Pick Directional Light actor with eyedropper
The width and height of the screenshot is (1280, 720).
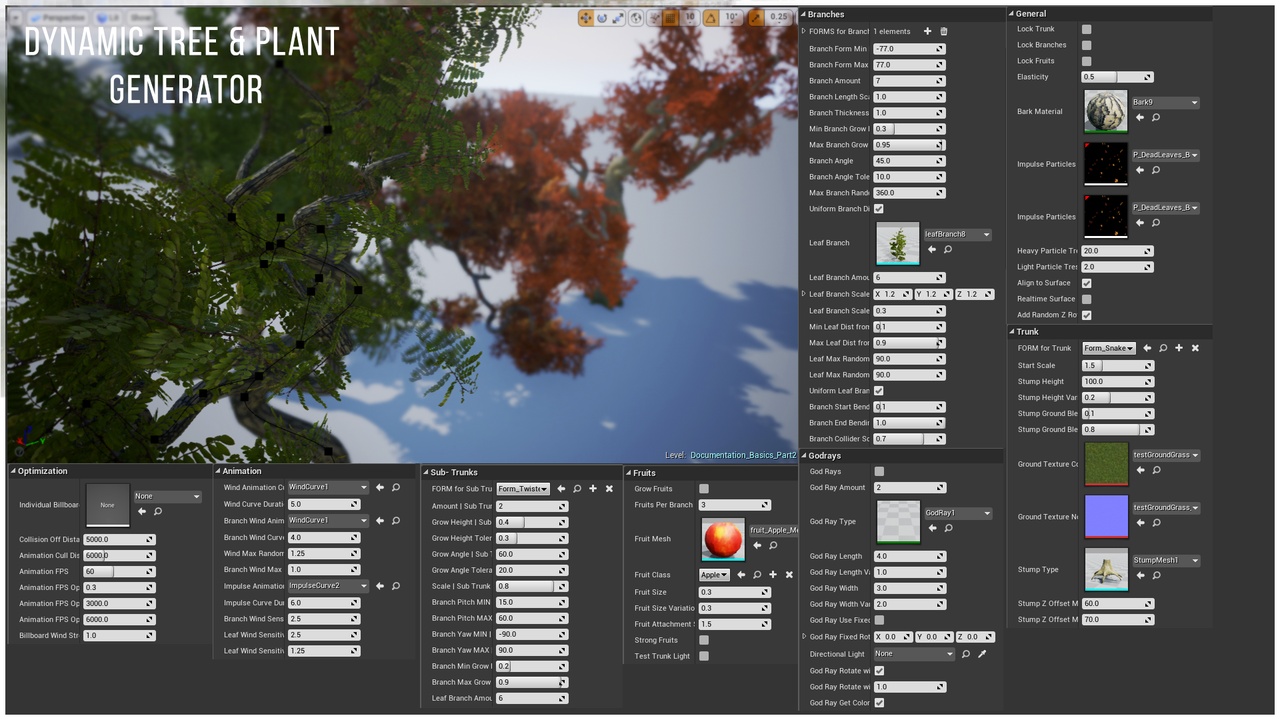(x=982, y=654)
